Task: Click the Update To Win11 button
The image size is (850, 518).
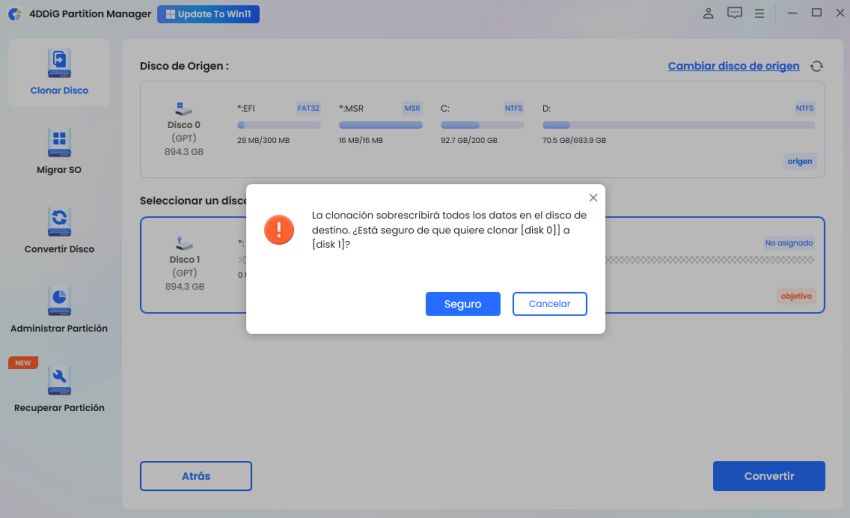Action: click(x=208, y=14)
